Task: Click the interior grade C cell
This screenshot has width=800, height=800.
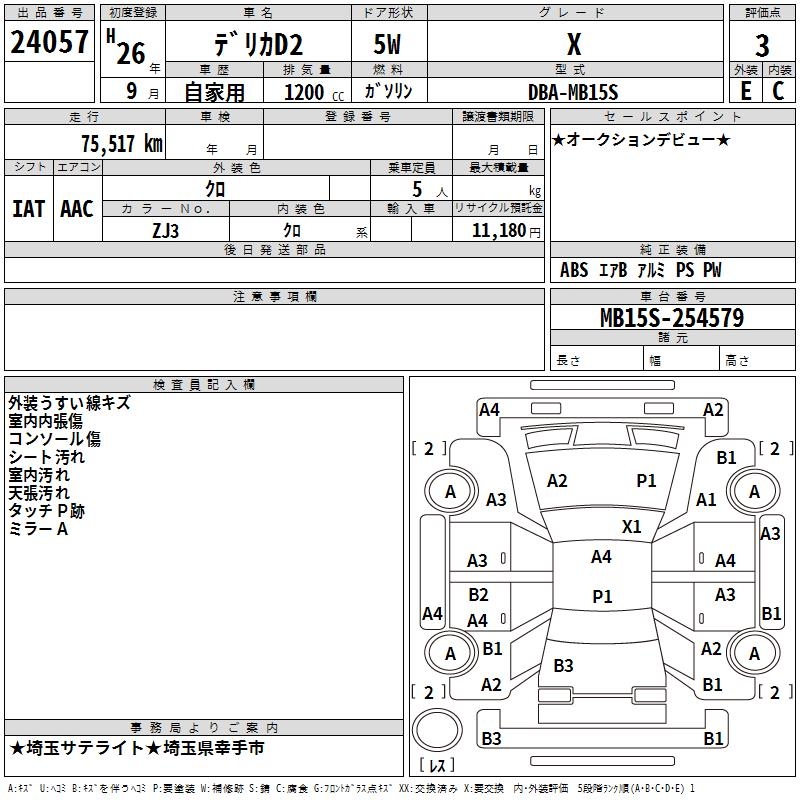Action: tap(779, 91)
